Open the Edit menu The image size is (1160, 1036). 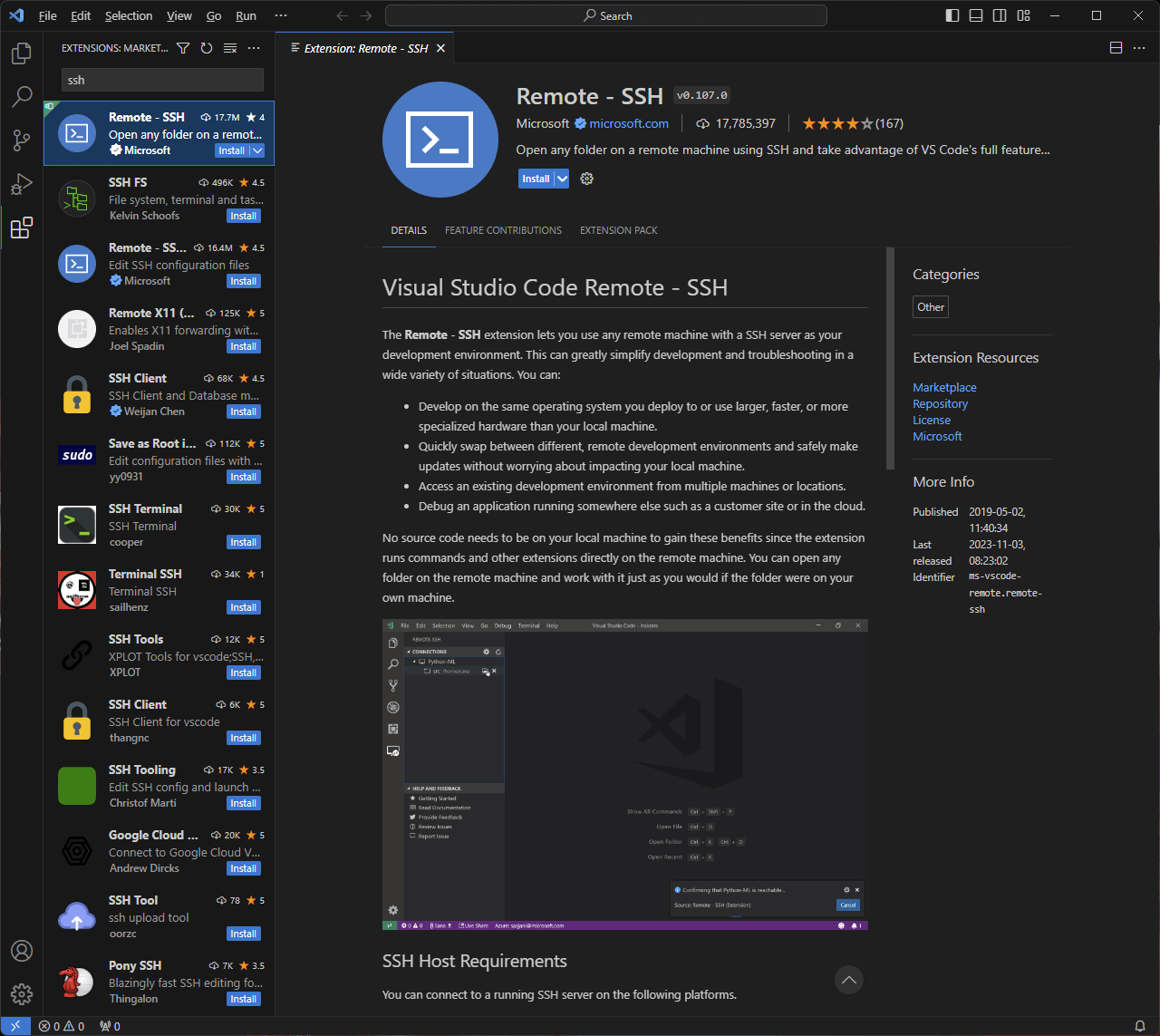81,15
